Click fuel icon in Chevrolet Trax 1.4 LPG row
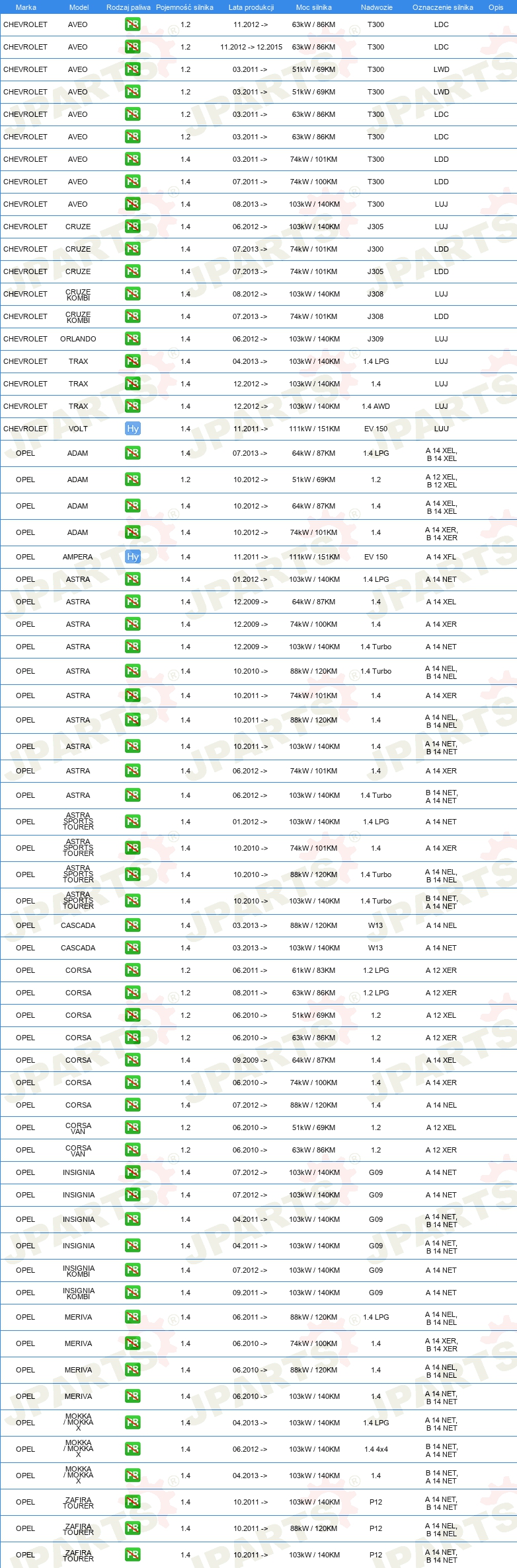Image resolution: width=517 pixels, height=1568 pixels. [132, 361]
